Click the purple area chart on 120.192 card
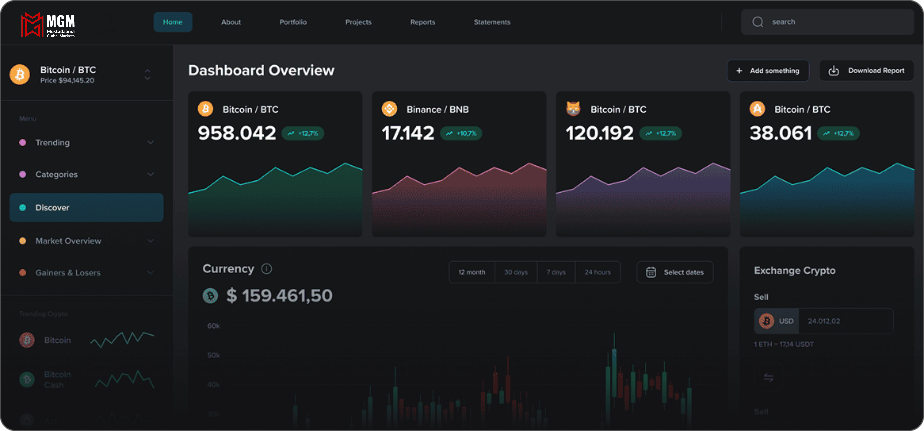 click(643, 199)
